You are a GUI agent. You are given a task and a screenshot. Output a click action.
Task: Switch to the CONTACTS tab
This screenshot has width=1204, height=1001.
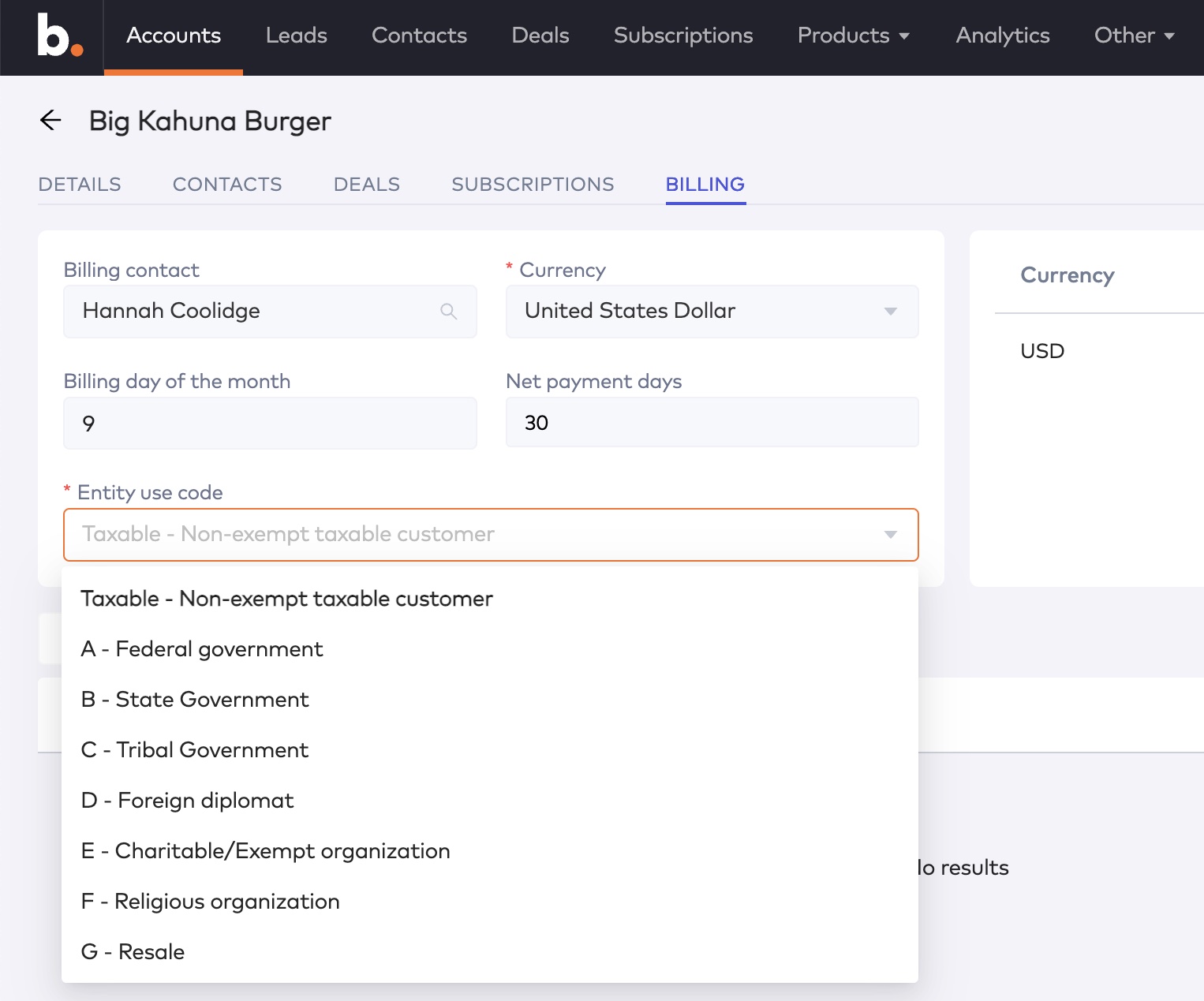click(227, 185)
